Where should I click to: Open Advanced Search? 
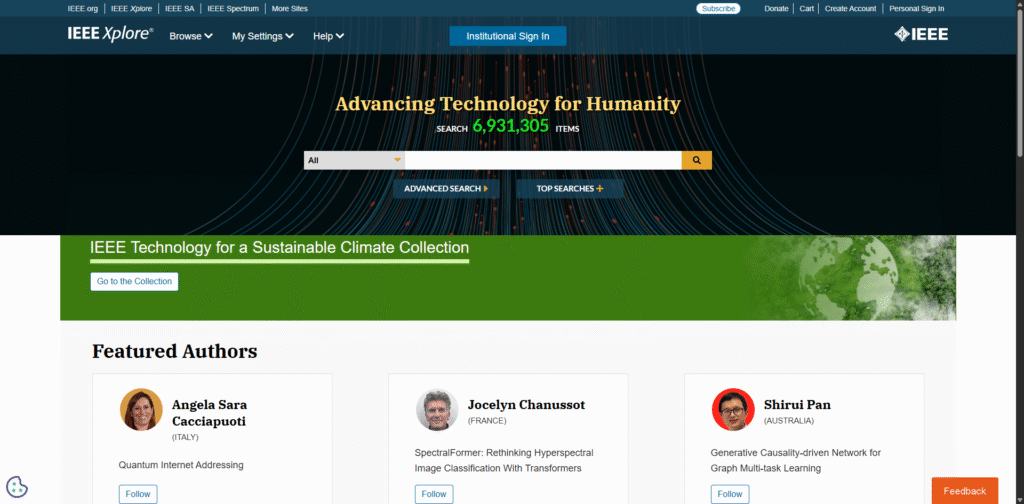(445, 188)
